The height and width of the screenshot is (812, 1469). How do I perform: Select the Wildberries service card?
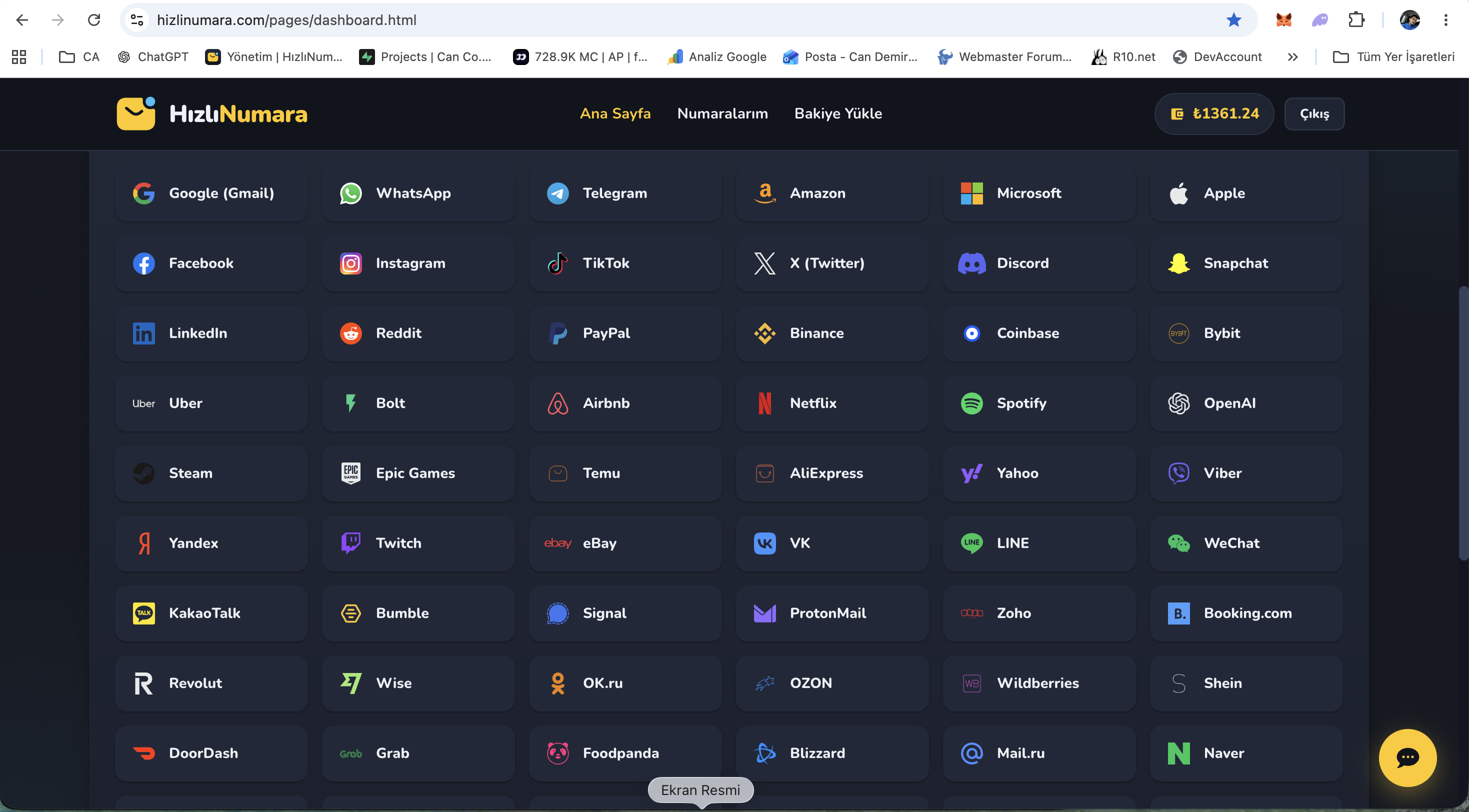click(1039, 683)
